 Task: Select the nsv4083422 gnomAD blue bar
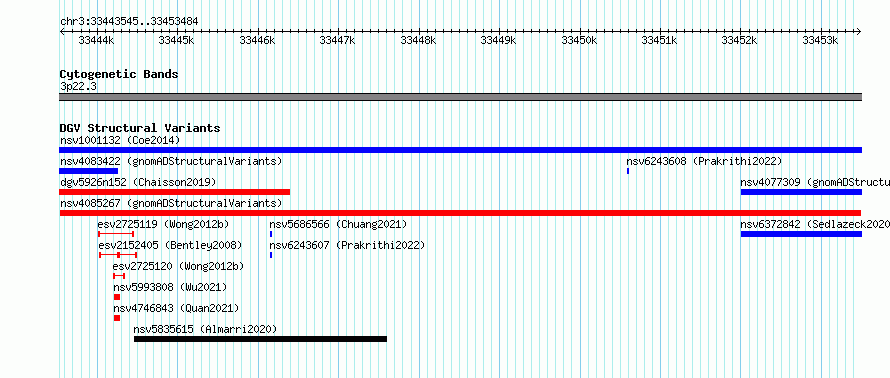pos(89,171)
